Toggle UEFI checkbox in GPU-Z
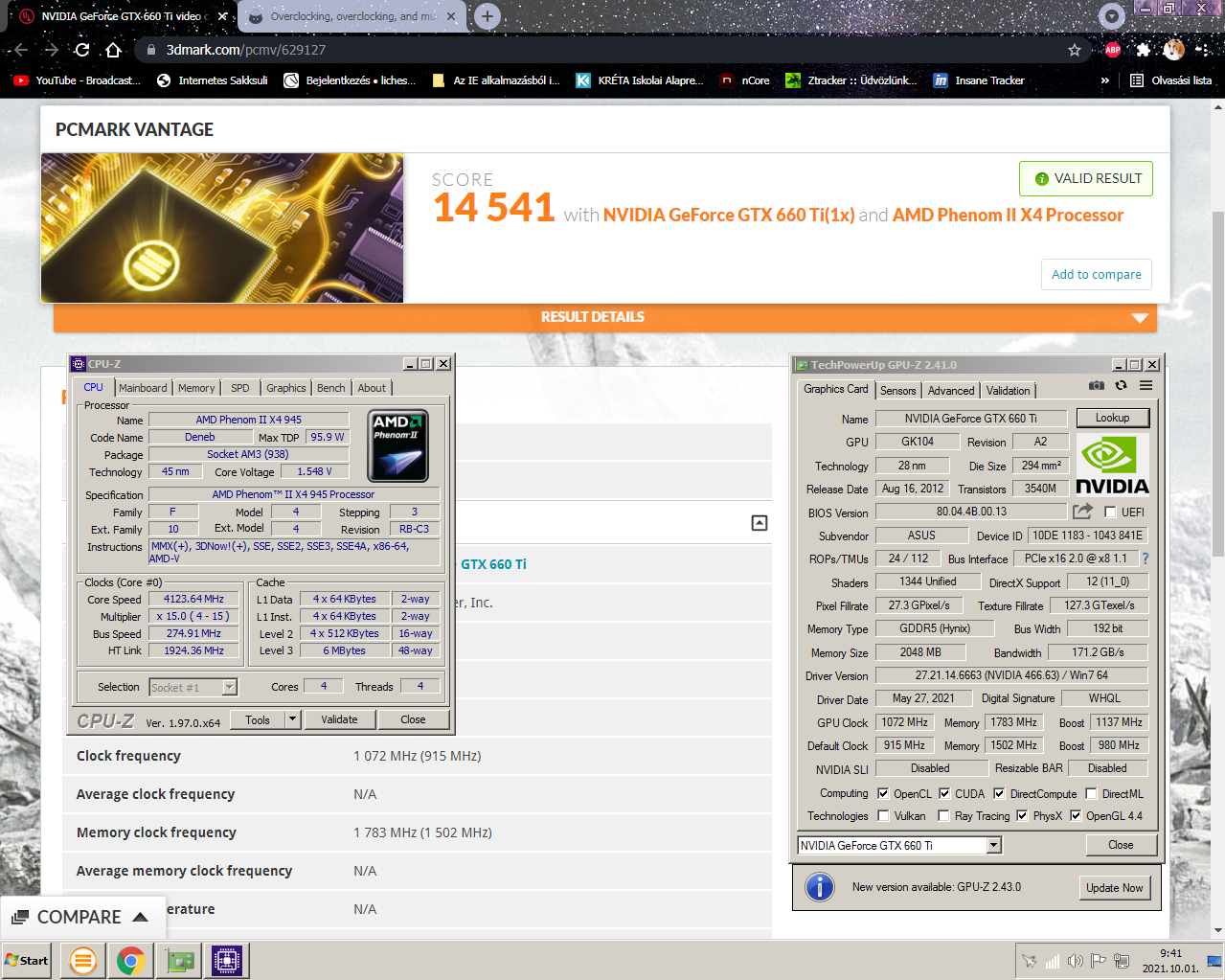The width and height of the screenshot is (1225, 980). pyautogui.click(x=1110, y=512)
